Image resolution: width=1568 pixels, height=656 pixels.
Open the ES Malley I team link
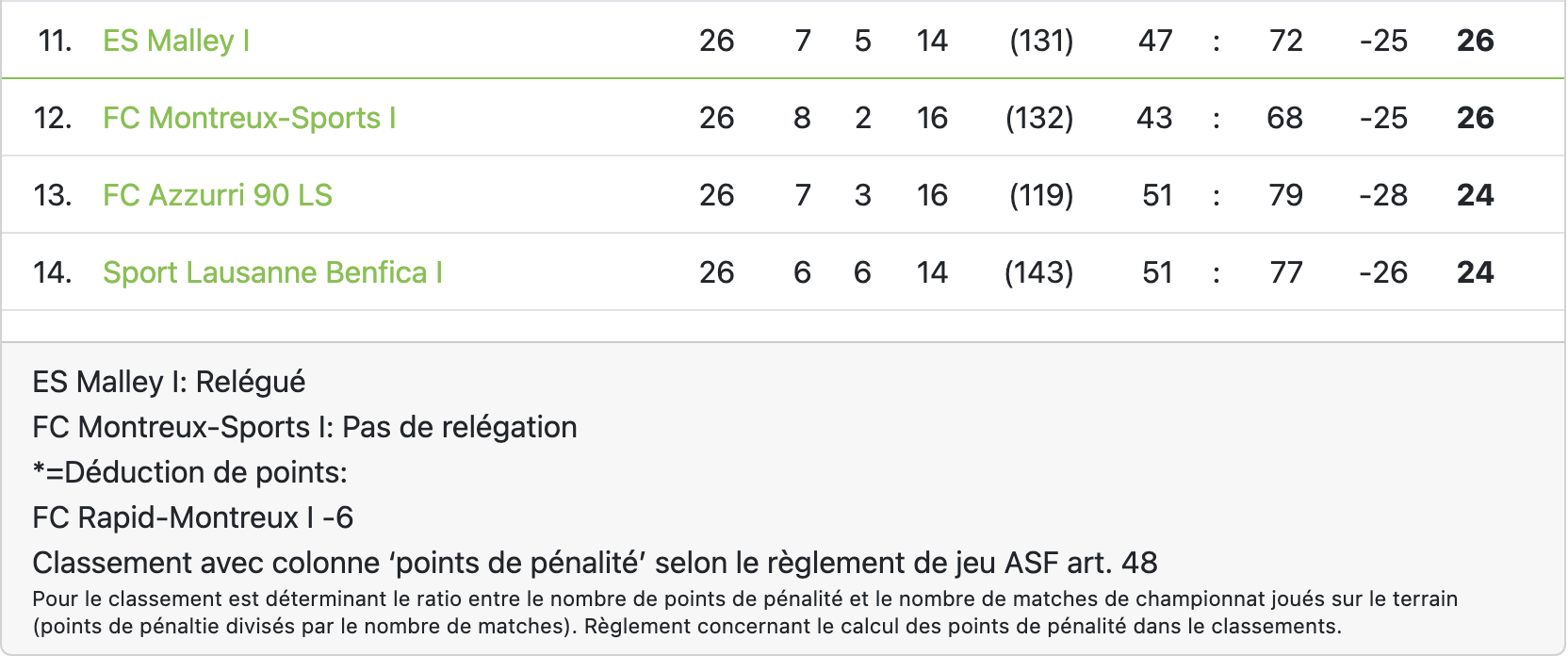[x=176, y=41]
